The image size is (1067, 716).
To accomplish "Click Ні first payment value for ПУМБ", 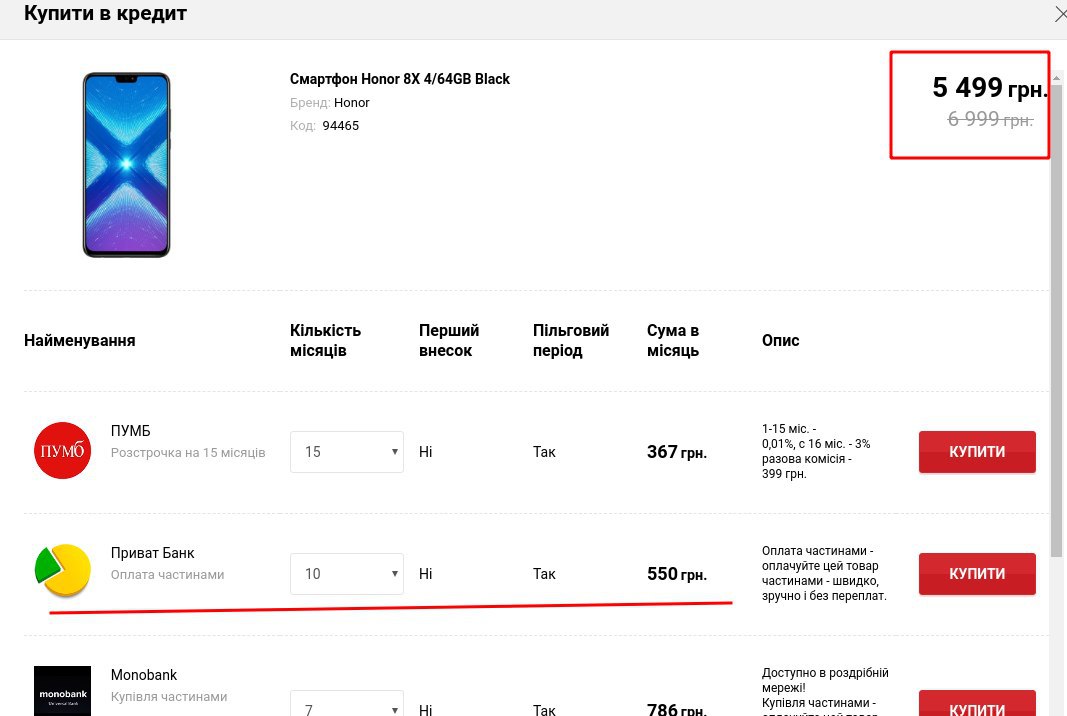I will 425,452.
